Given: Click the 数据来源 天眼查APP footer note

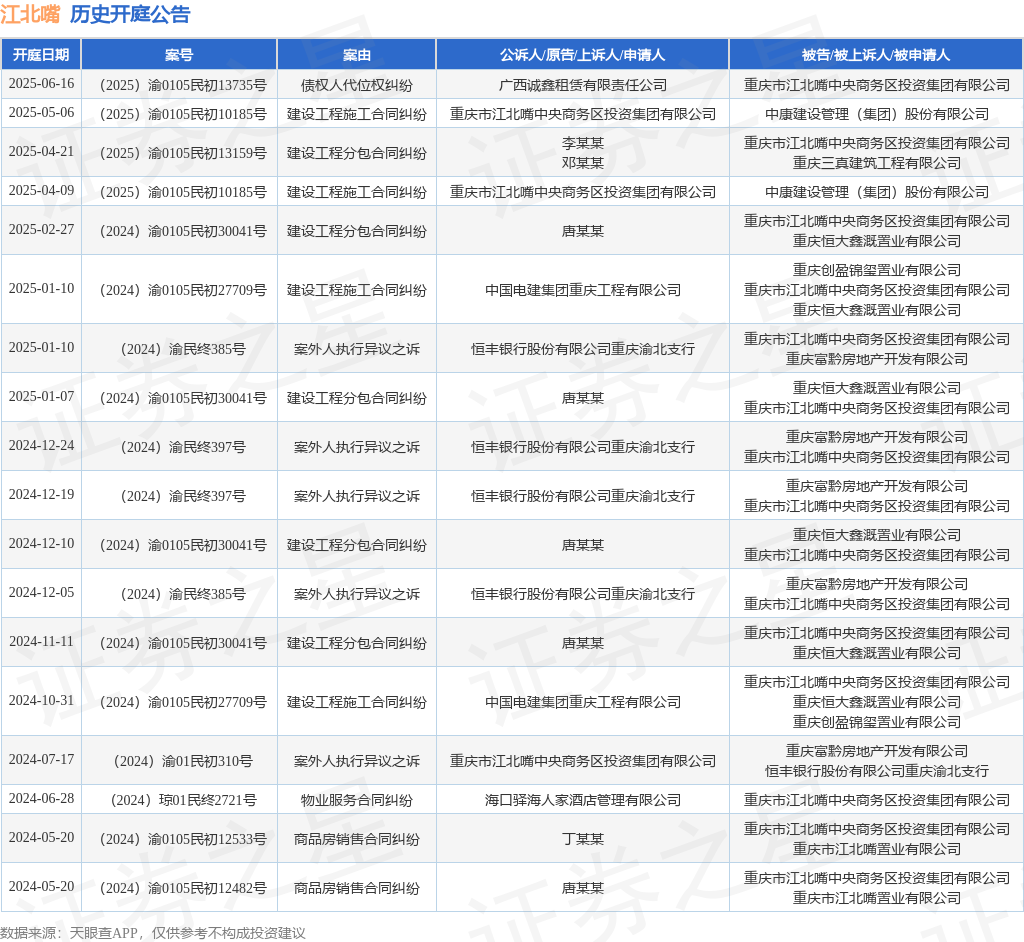Looking at the screenshot, I should point(153,933).
